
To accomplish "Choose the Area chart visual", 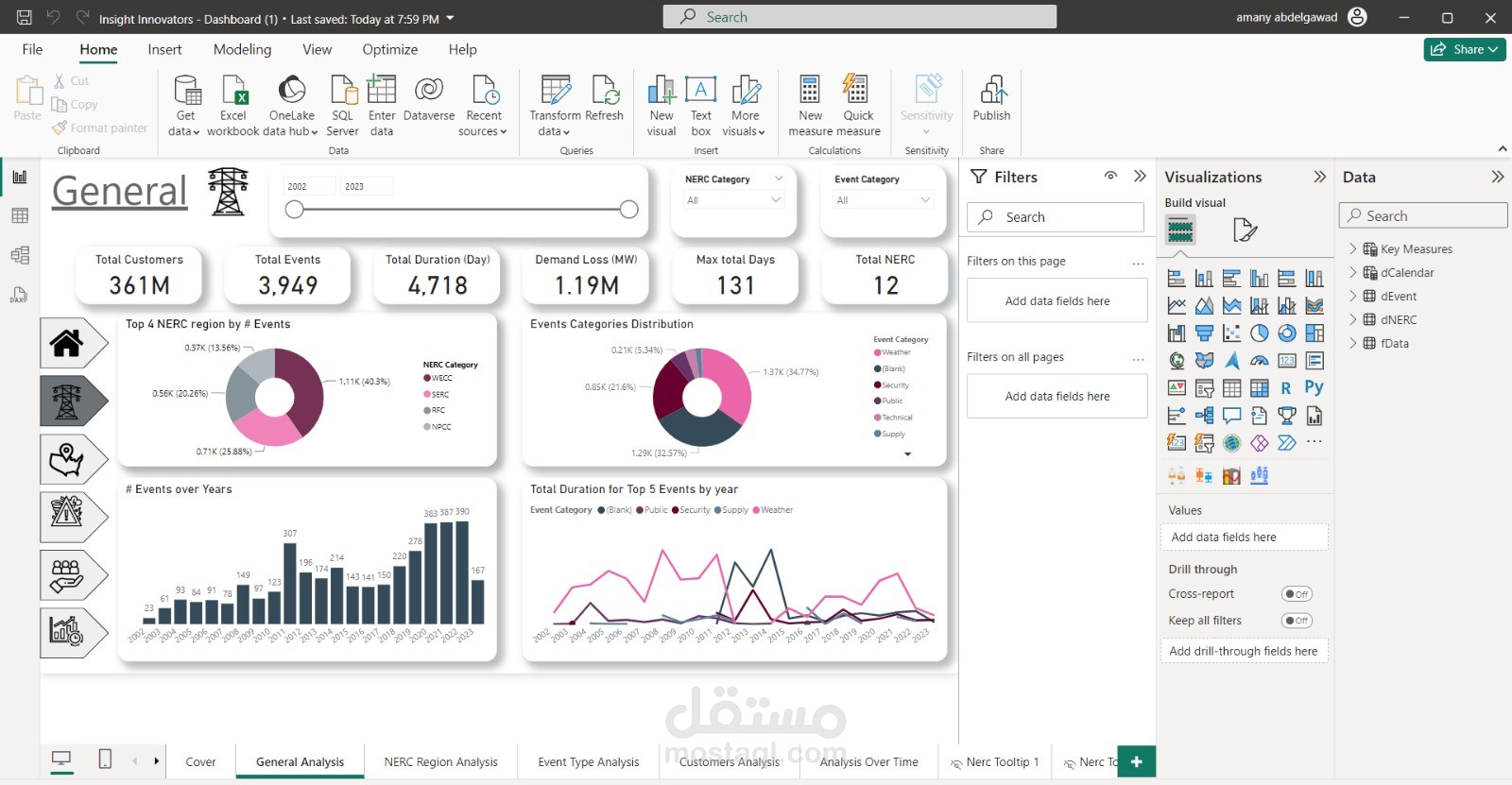I will point(1204,305).
